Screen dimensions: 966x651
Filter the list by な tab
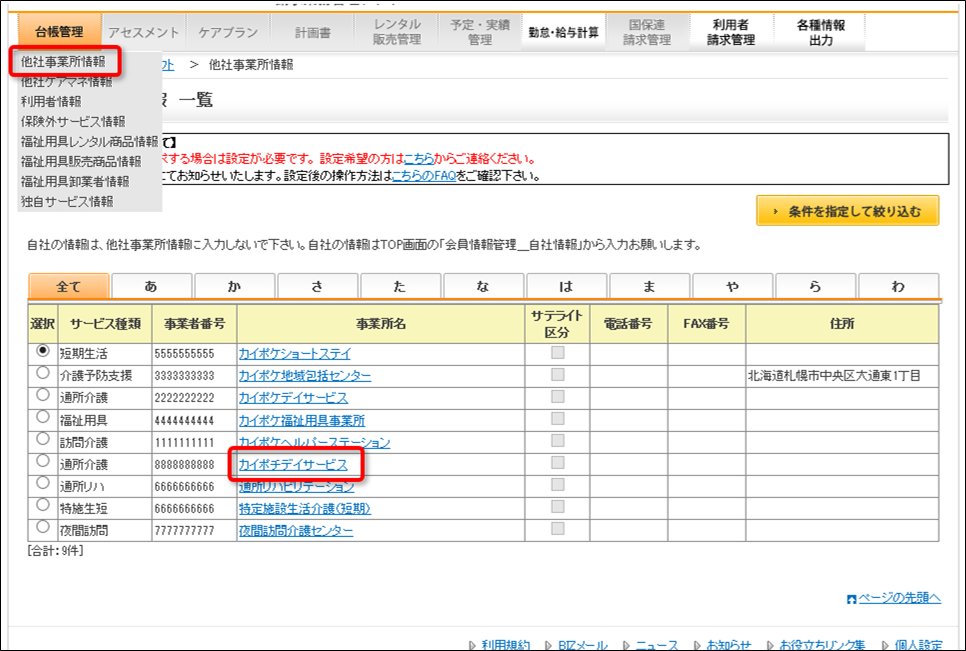point(484,286)
